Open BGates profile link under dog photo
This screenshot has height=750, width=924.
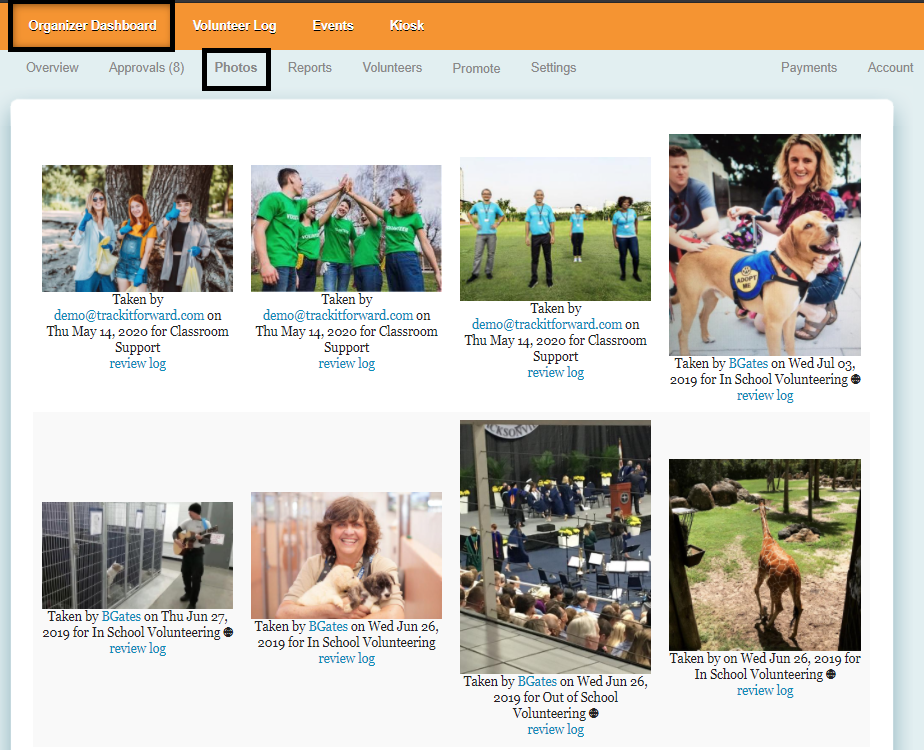(749, 364)
